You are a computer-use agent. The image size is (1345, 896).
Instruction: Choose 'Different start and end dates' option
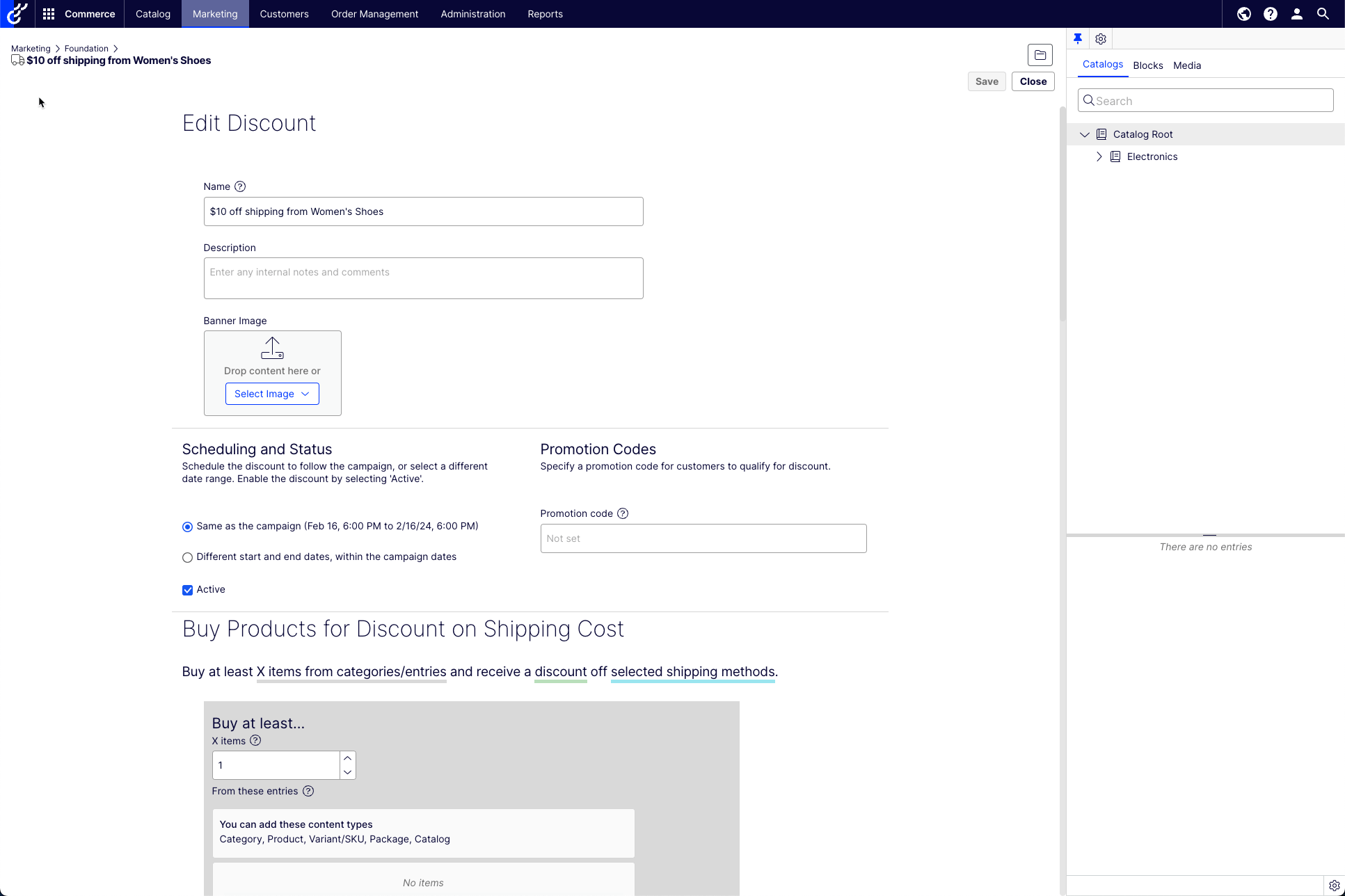[187, 557]
